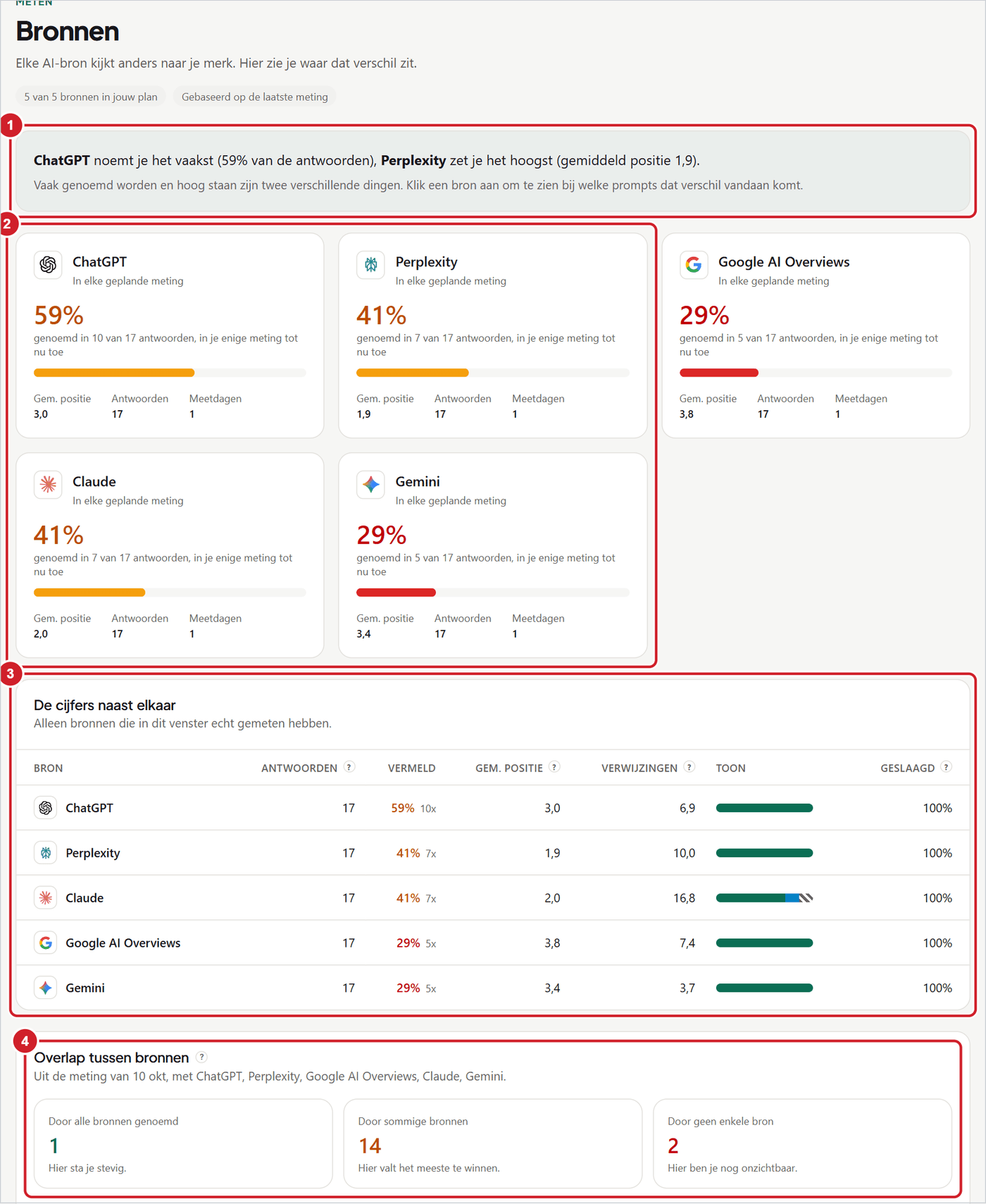The height and width of the screenshot is (1204, 986).
Task: Click the ChatGPT icon in the table row
Action: tap(46, 808)
